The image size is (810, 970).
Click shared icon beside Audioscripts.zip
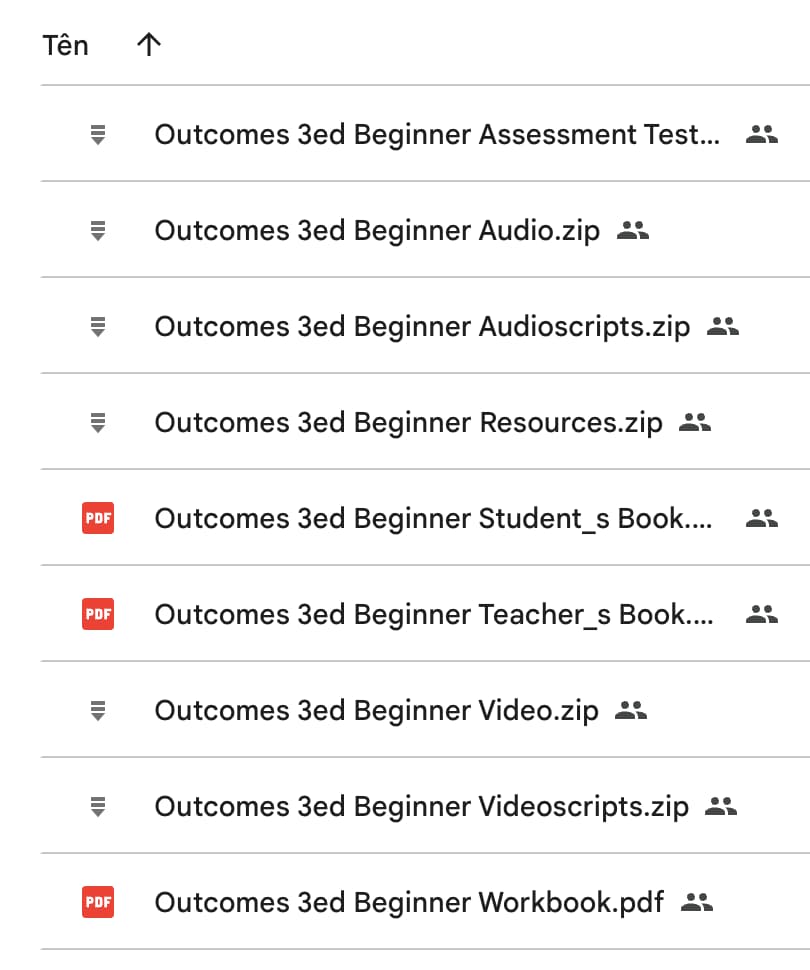pyautogui.click(x=723, y=326)
